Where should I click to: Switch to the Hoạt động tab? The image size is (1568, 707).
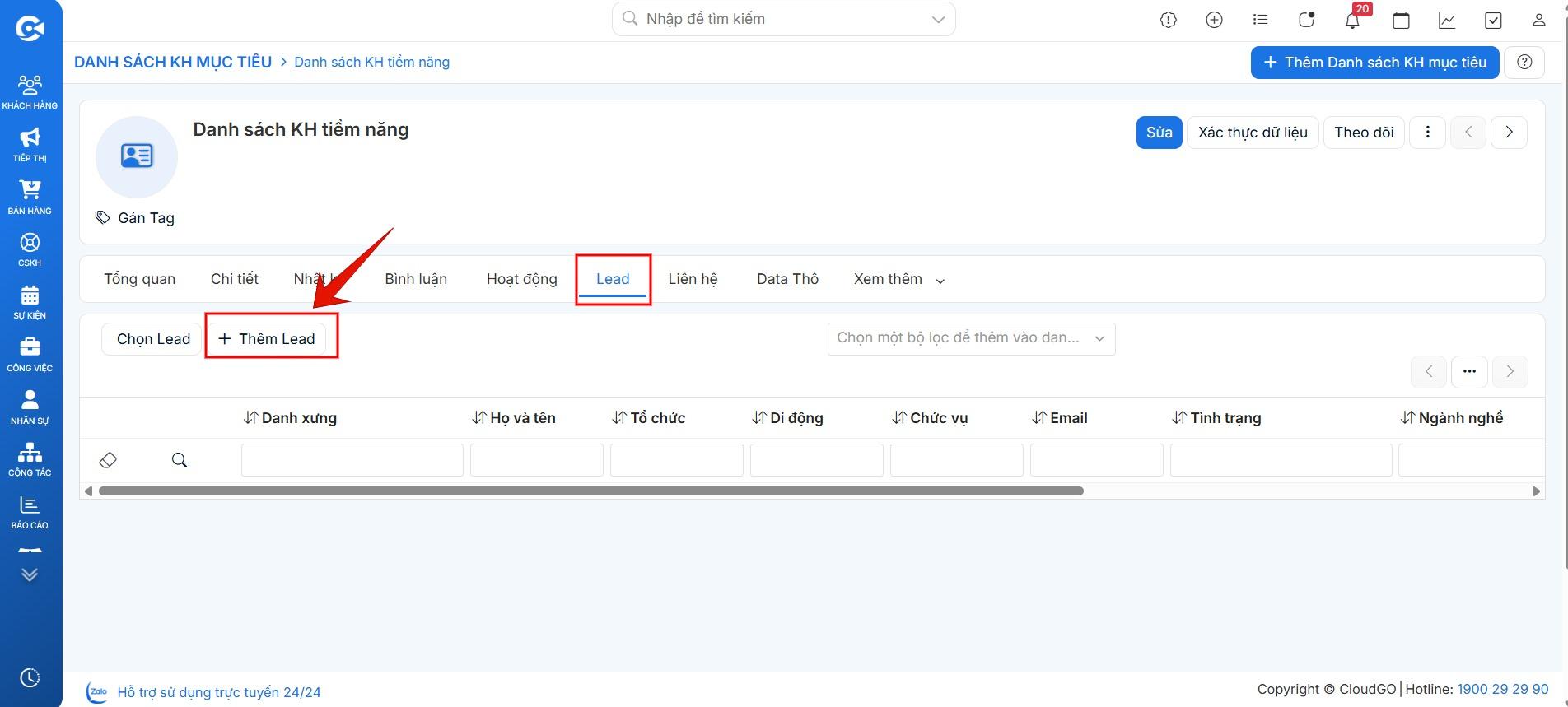tap(521, 279)
